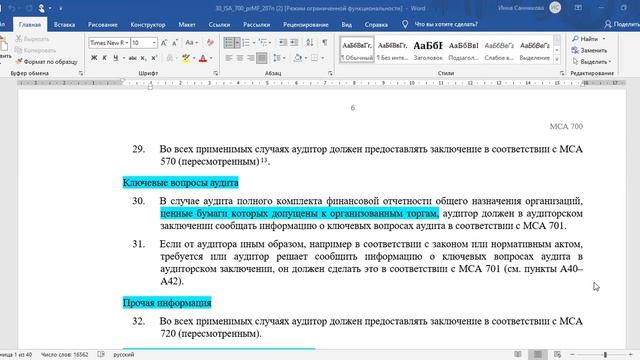Open Абзац dialog launcher
Viewport: 640px width, 360px height.
(330, 73)
